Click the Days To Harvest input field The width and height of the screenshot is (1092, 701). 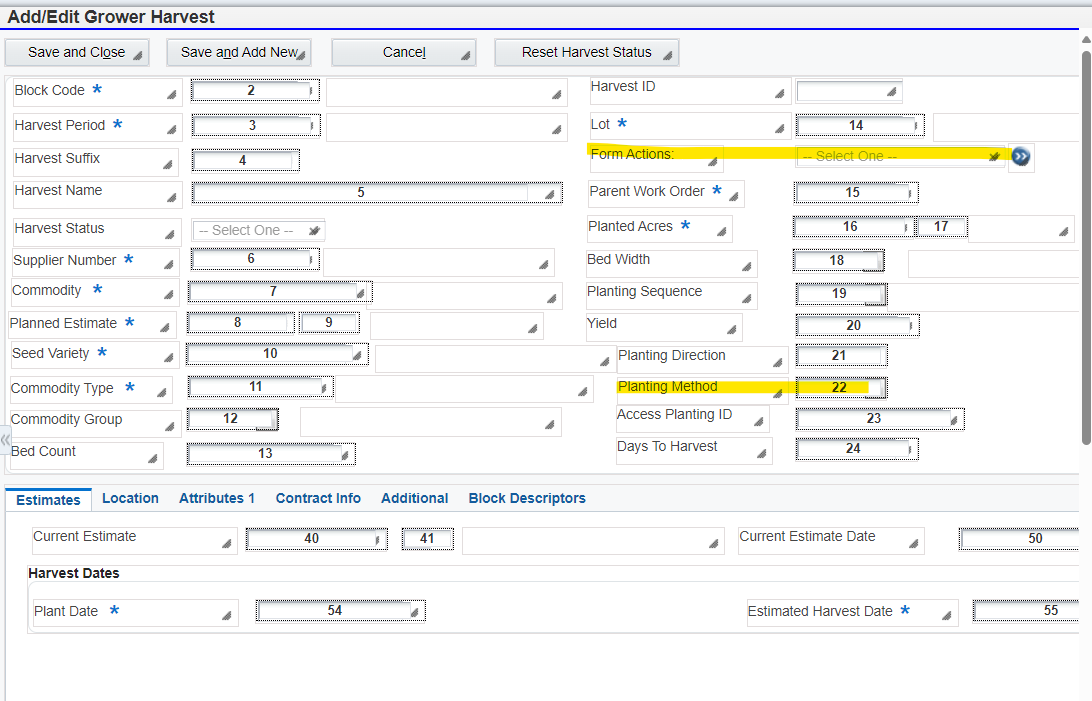point(857,449)
